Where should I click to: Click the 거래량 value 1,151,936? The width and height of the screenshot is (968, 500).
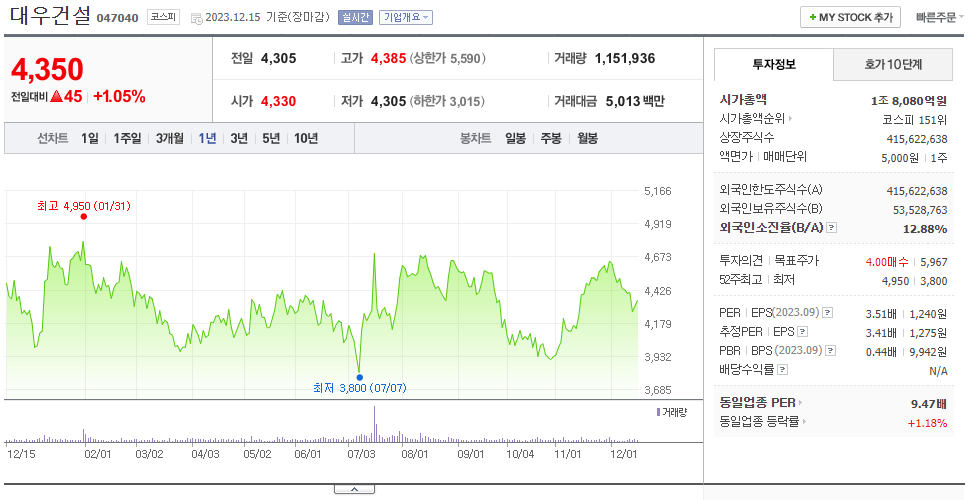point(625,59)
